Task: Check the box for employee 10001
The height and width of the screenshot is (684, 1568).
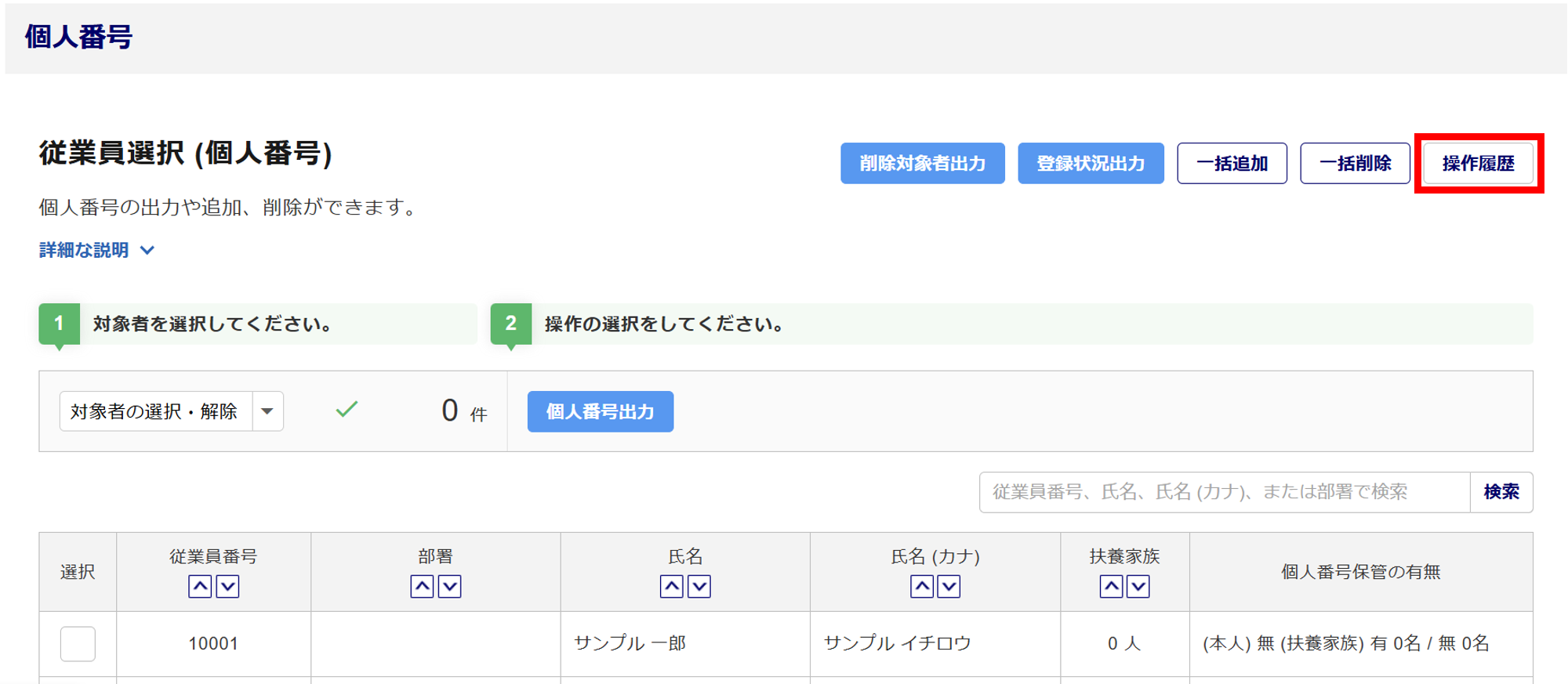Action: pos(78,643)
